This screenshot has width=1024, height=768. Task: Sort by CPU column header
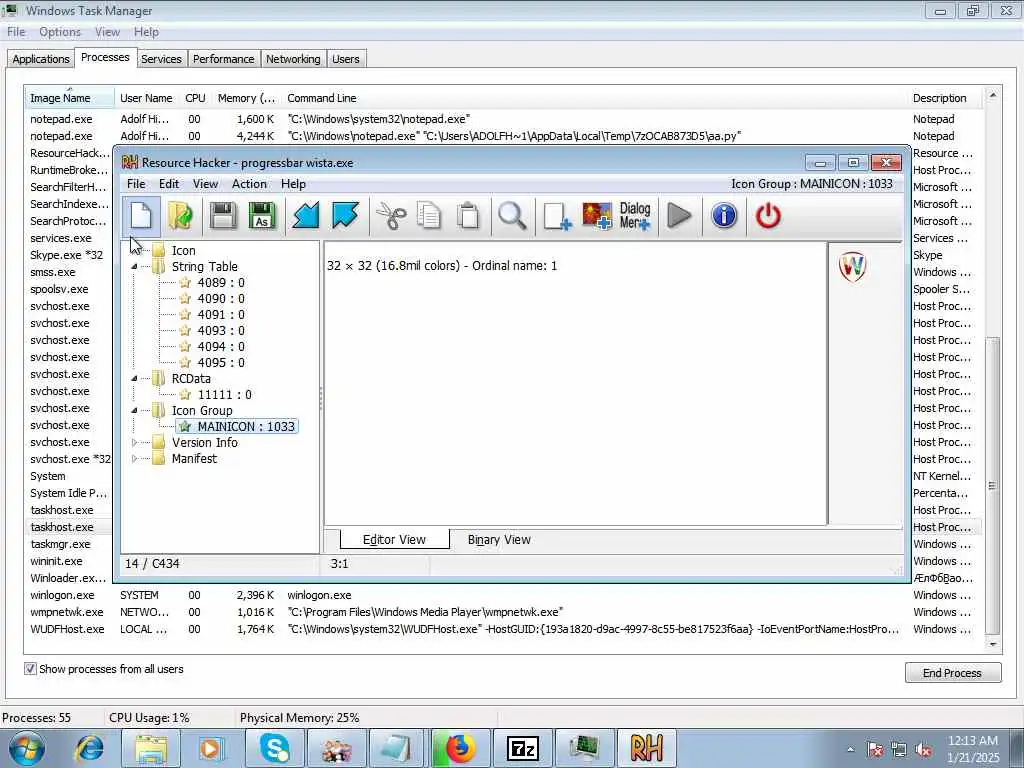195,98
